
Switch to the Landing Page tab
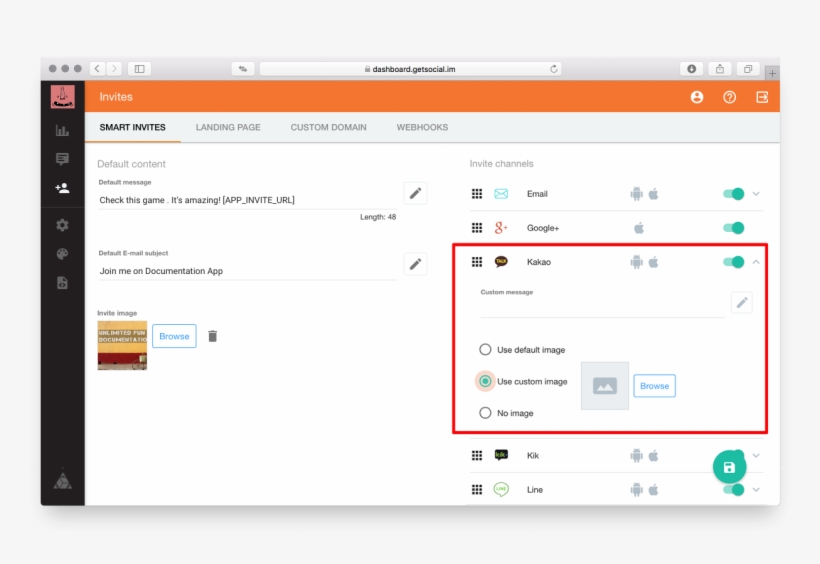point(228,127)
